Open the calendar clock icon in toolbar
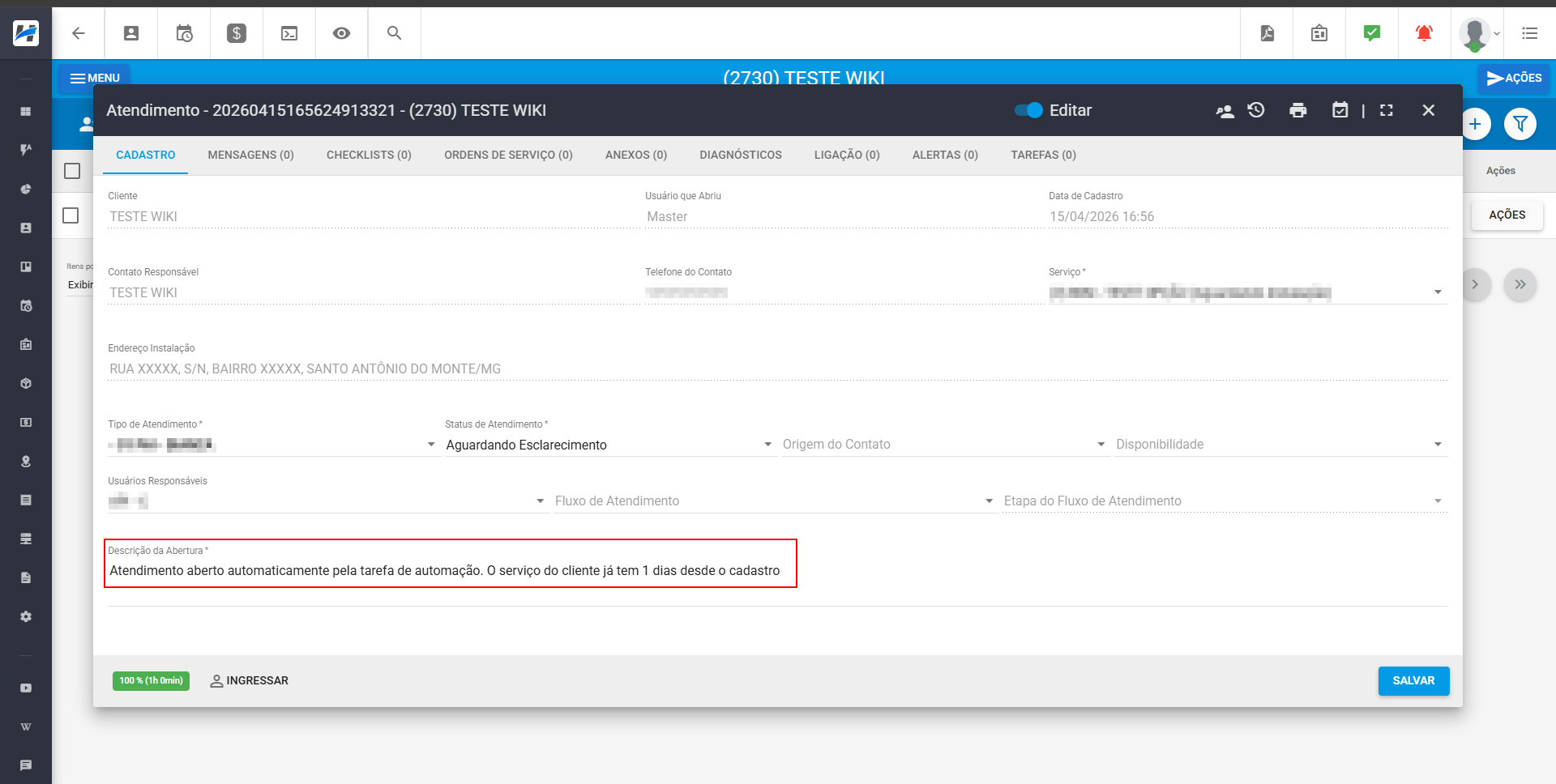Image resolution: width=1556 pixels, height=784 pixels. pyautogui.click(x=184, y=33)
